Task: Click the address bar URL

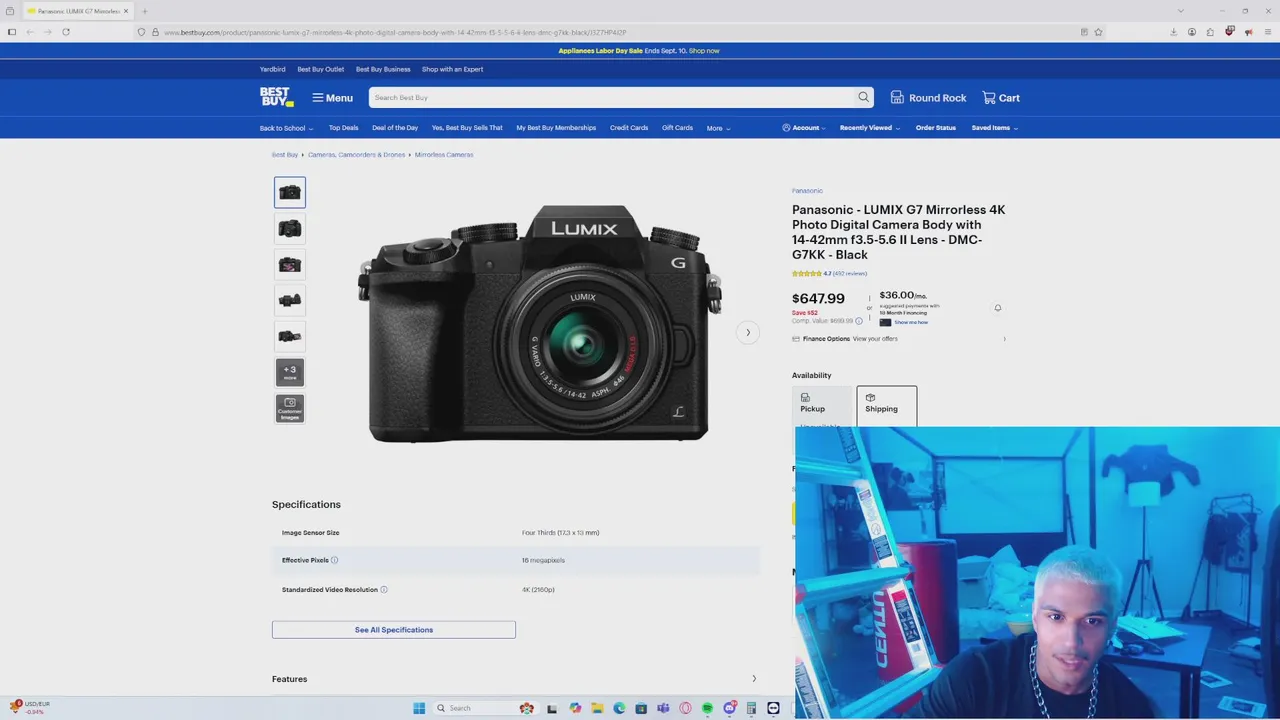Action: [395, 32]
